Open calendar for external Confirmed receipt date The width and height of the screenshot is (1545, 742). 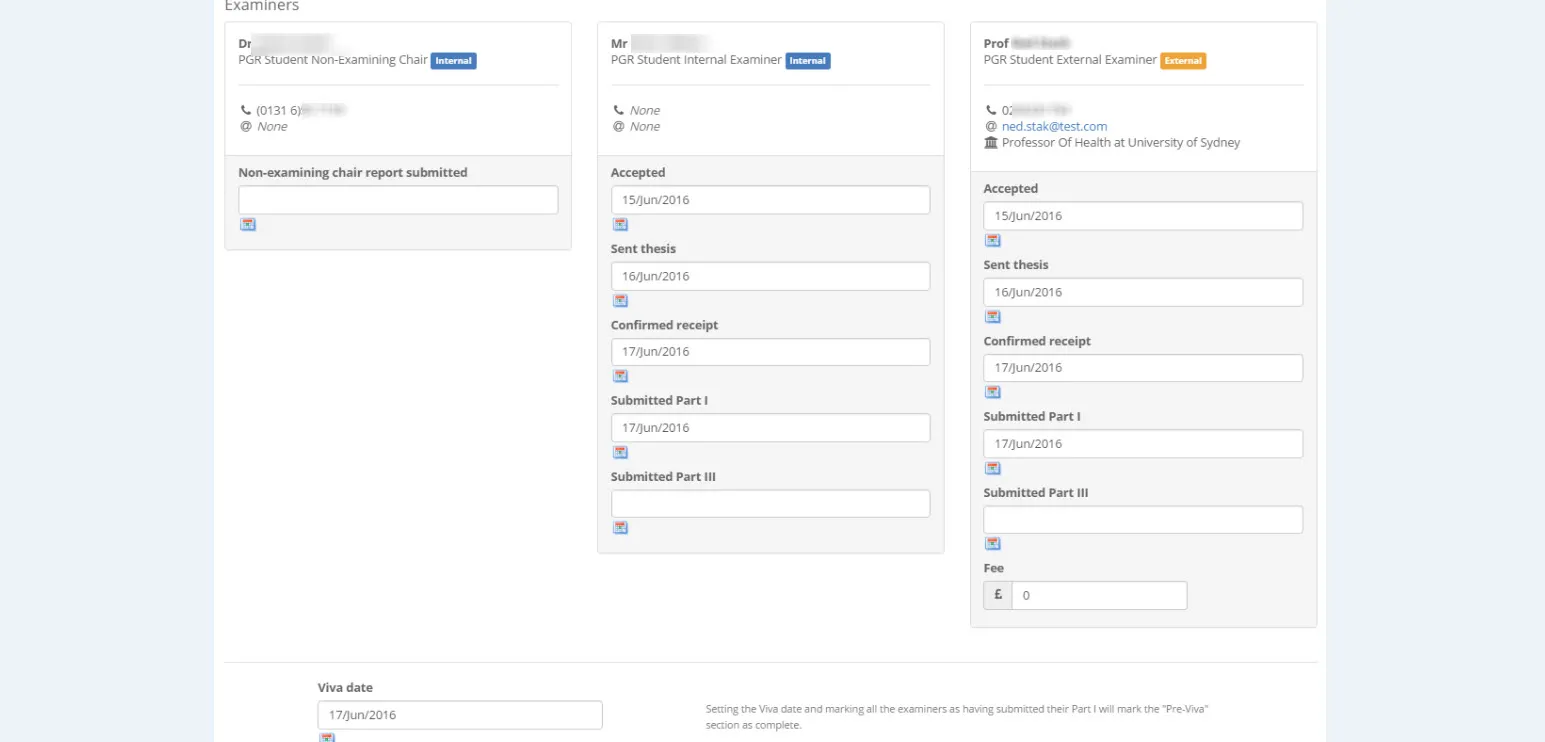tap(993, 392)
